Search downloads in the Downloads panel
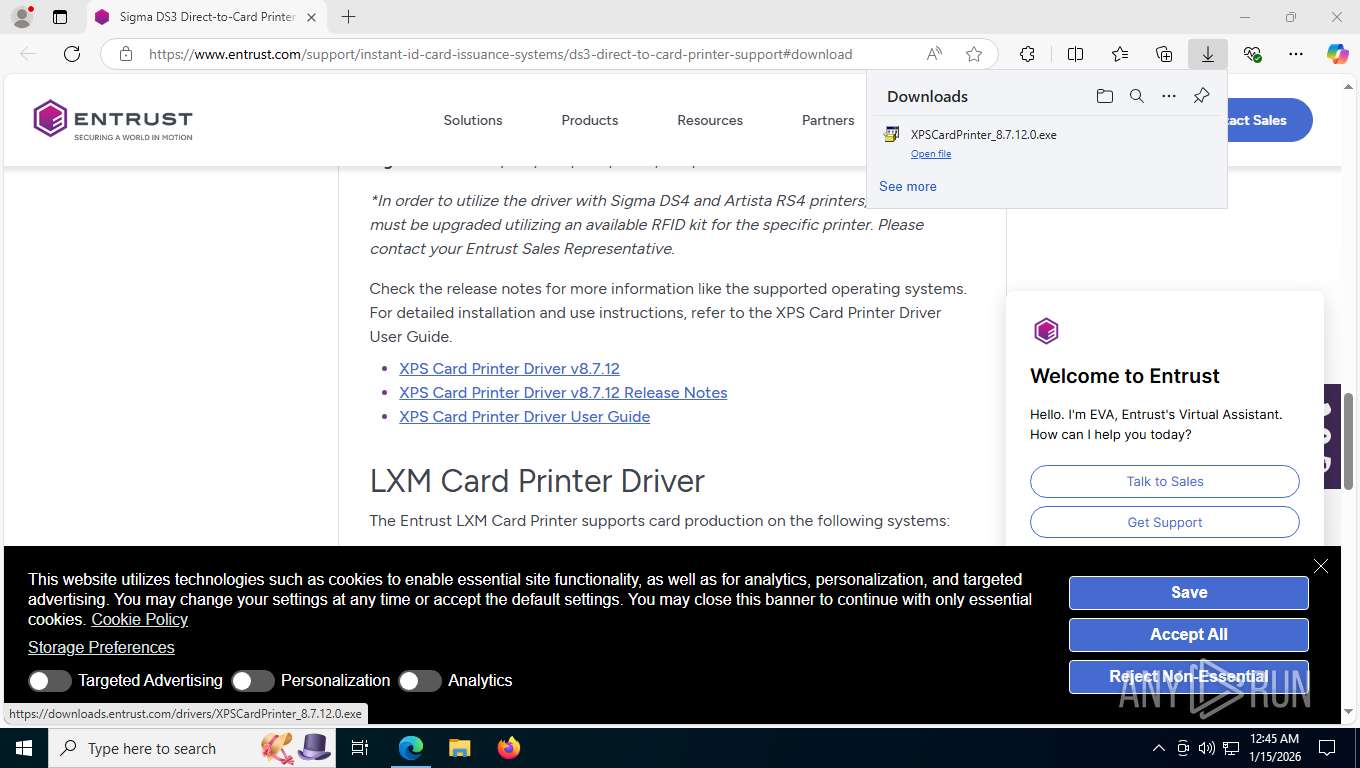 pyautogui.click(x=1137, y=96)
